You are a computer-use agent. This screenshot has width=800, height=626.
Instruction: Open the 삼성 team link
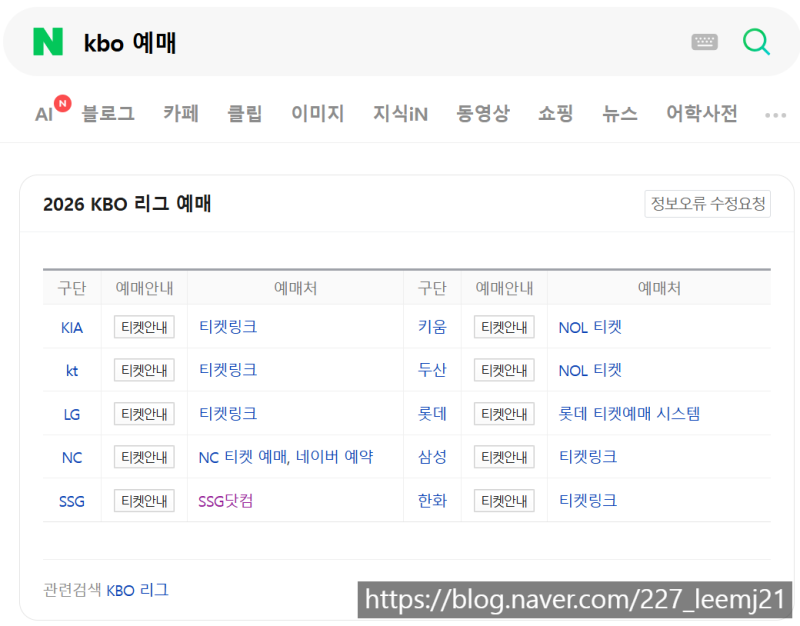coord(432,457)
